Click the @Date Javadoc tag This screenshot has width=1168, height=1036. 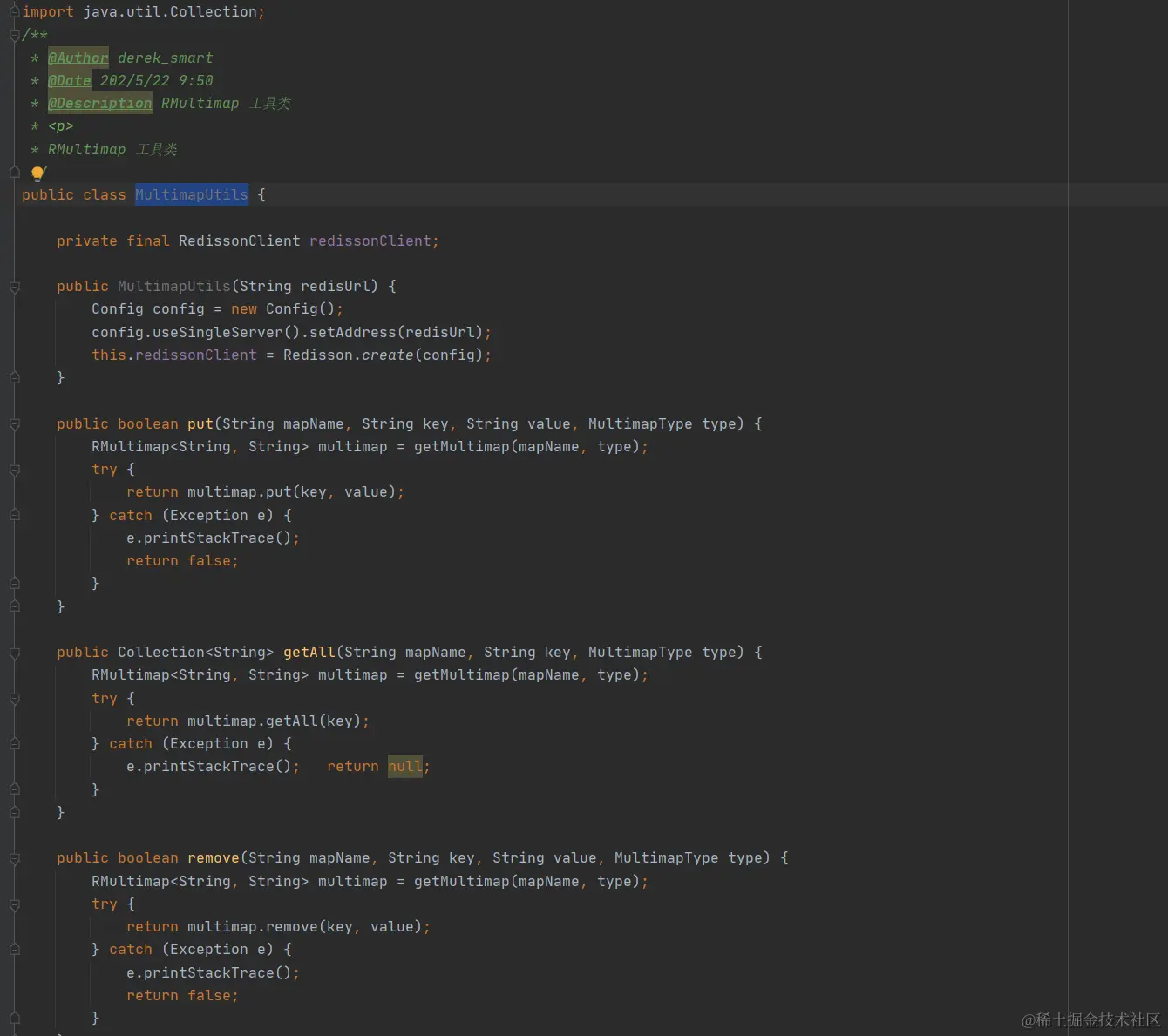[x=70, y=80]
